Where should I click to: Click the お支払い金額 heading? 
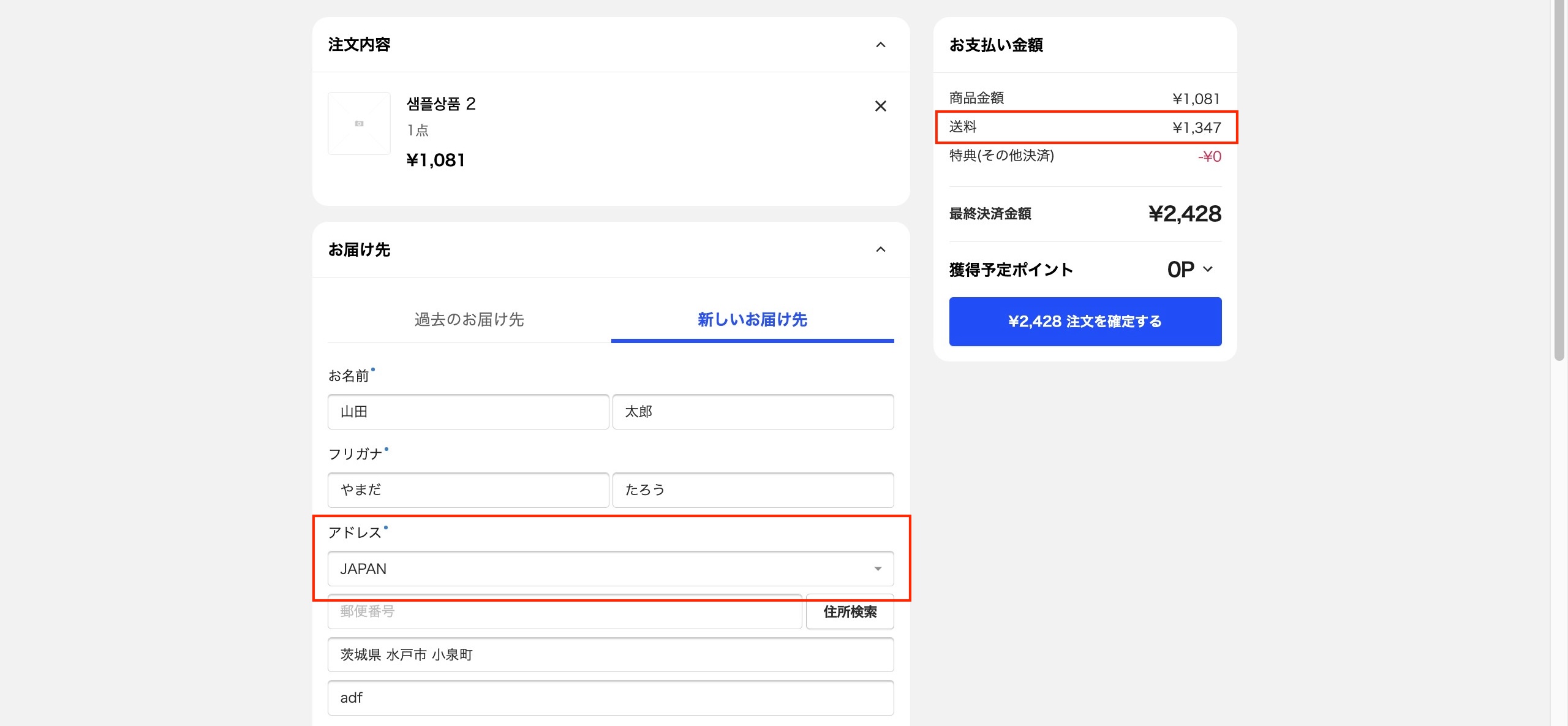tap(996, 45)
